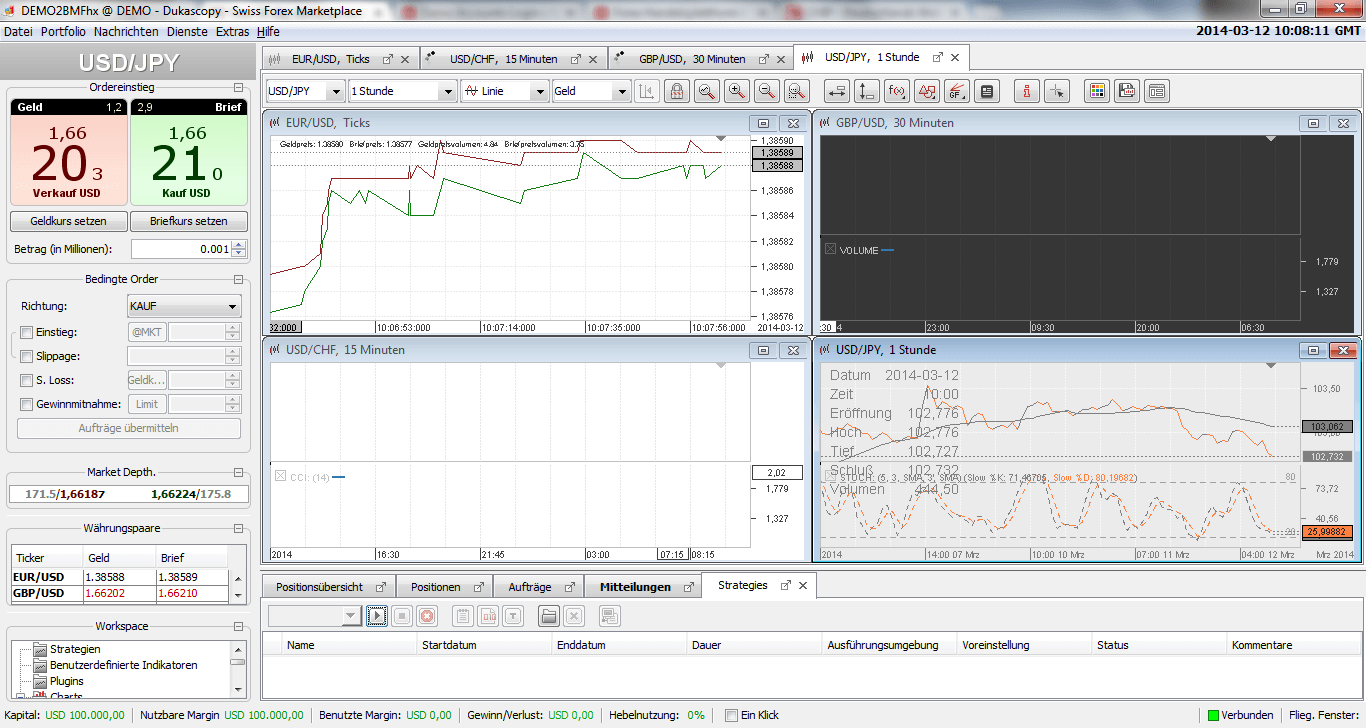Click the run strategy play button

[376, 616]
